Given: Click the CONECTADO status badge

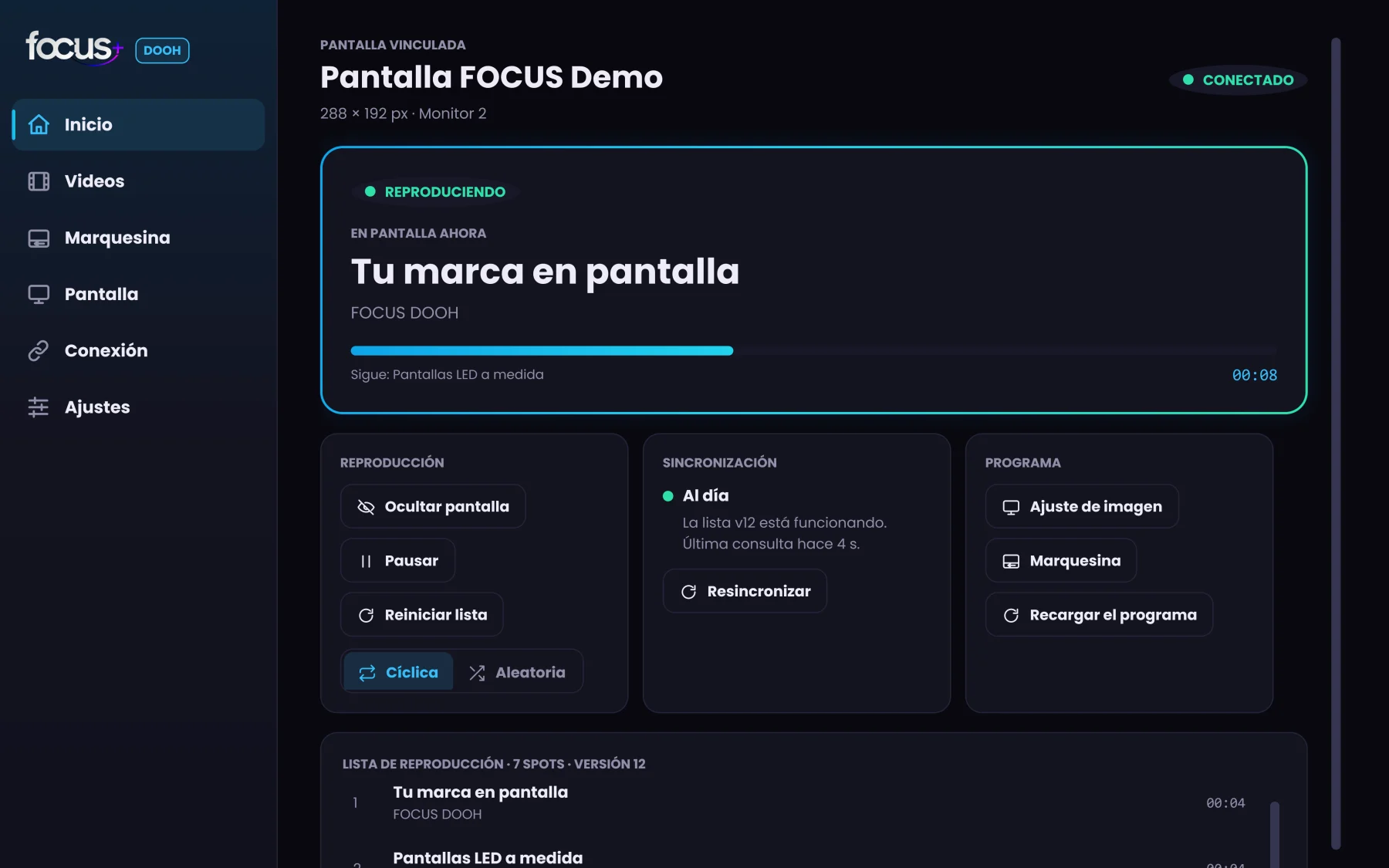Looking at the screenshot, I should (x=1238, y=79).
